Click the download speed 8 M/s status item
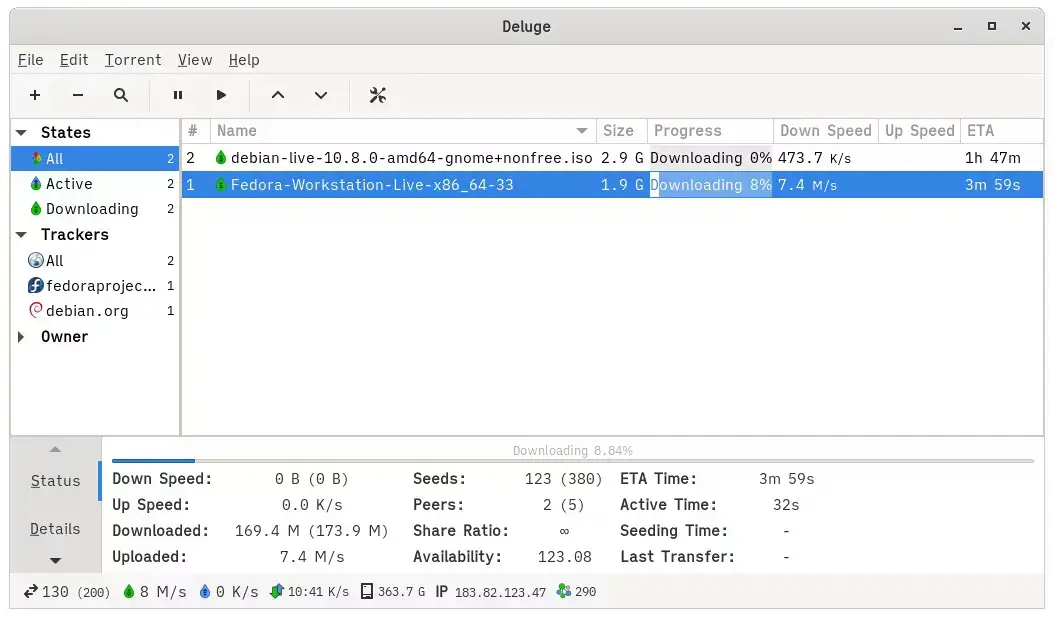1054x618 pixels. click(x=155, y=592)
